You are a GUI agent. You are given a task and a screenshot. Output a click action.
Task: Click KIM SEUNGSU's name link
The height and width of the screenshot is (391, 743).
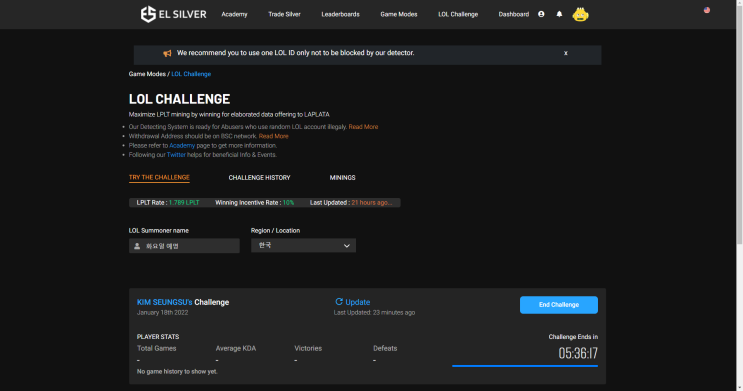click(x=165, y=302)
